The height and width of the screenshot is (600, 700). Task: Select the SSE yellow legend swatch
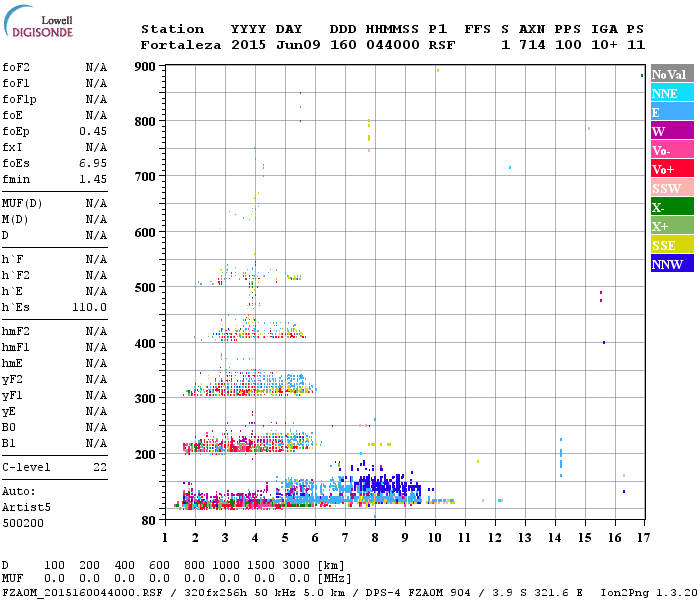pos(672,245)
